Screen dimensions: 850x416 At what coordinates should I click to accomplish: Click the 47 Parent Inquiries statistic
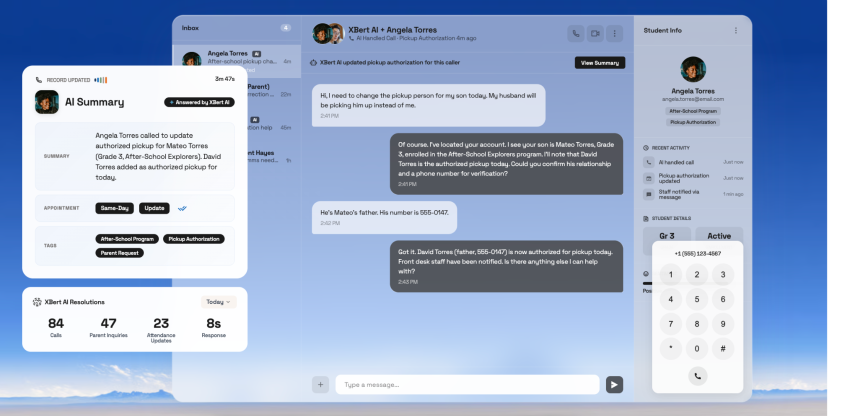108,328
